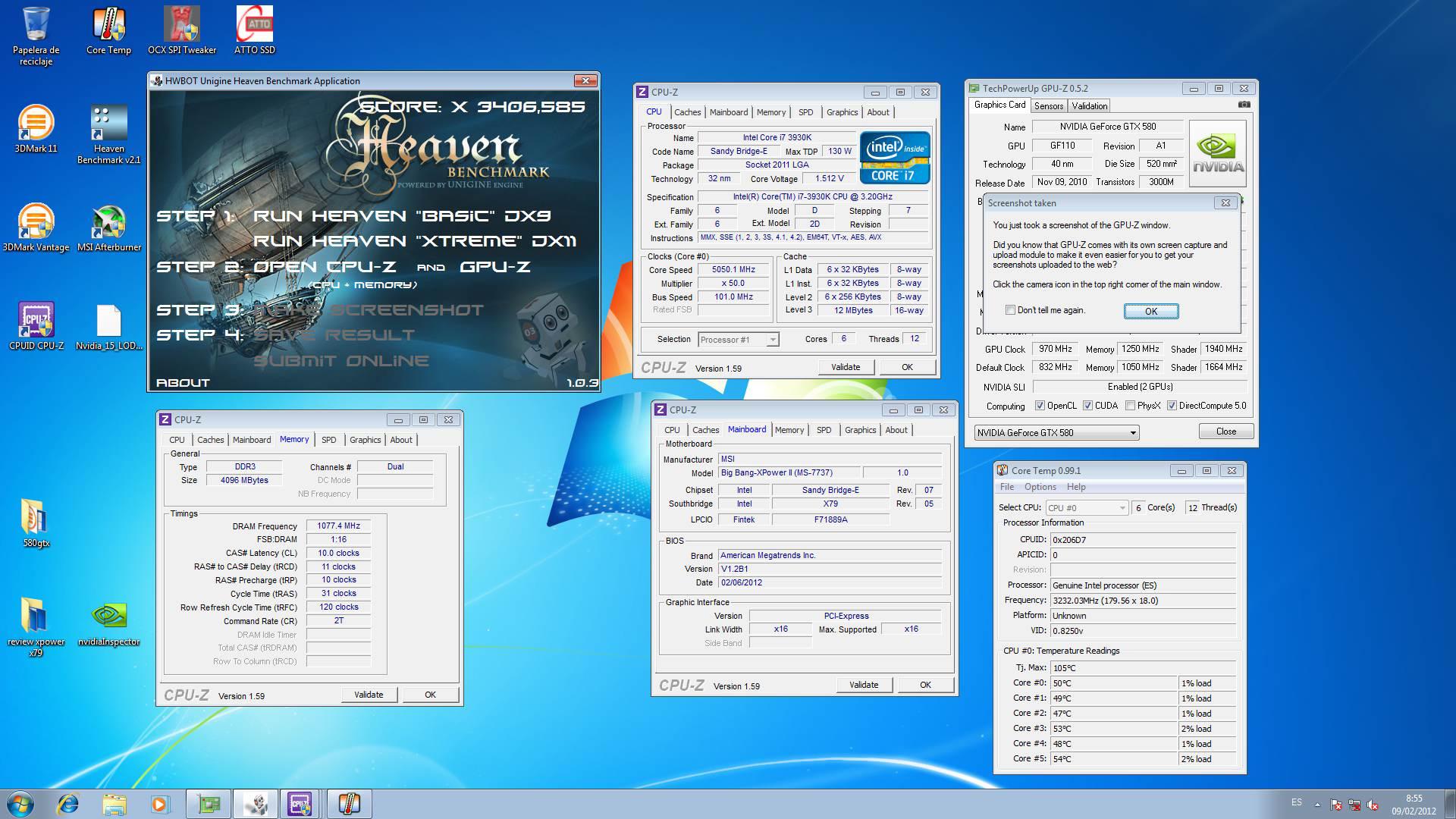Open the Core Temp desktop shortcut

point(108,32)
